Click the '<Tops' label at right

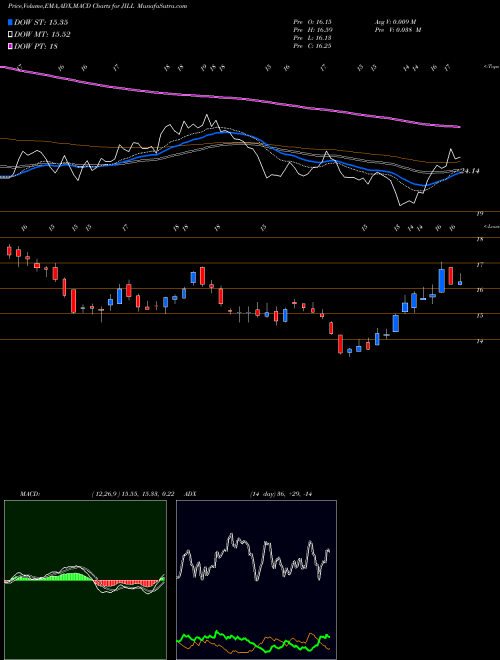click(491, 67)
